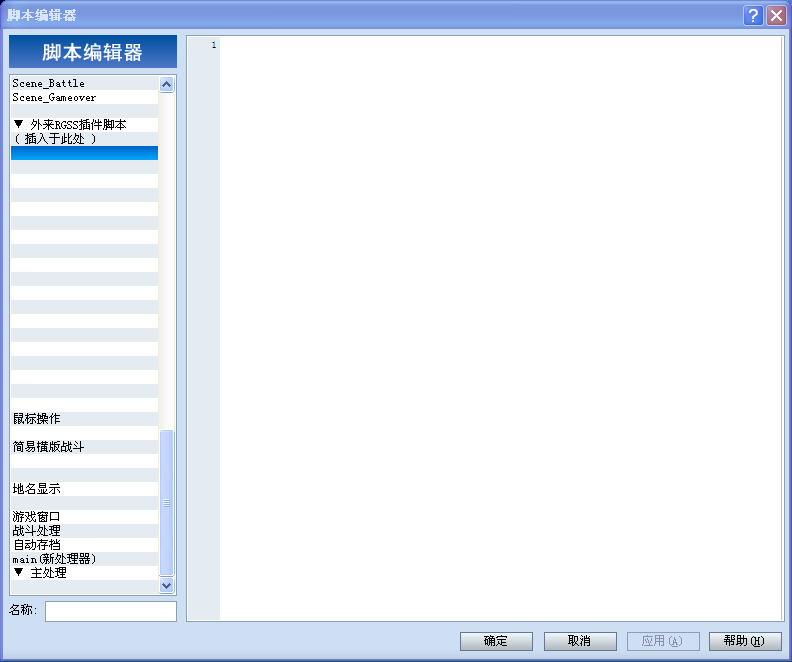Close the 脚本编辑器 dialog window
The width and height of the screenshot is (792, 662).
point(776,16)
